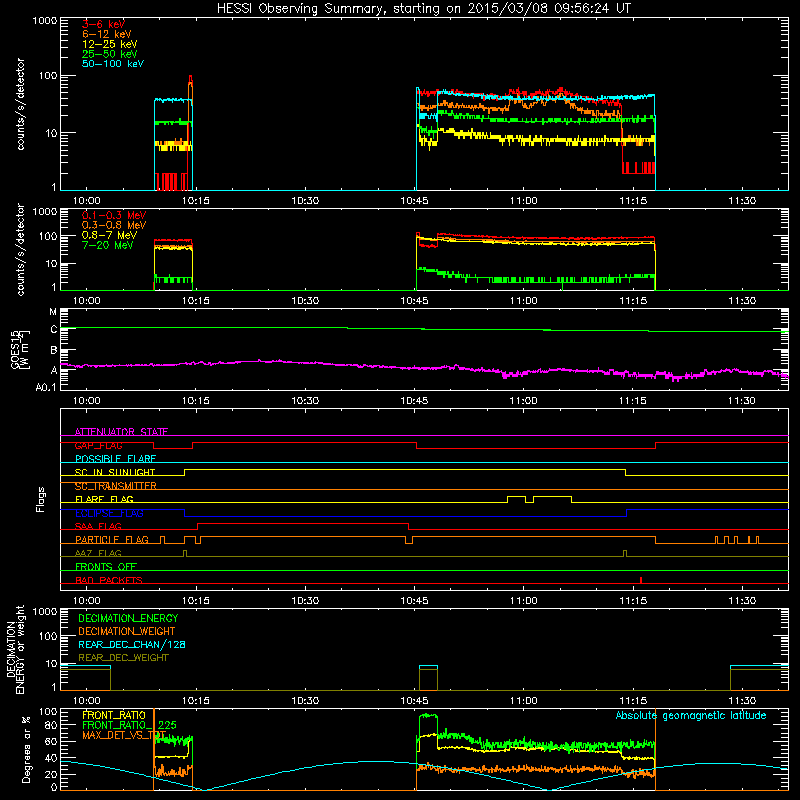Click the 50-100 keV legend entry
Viewport: 800px width, 800px height.
(113, 64)
